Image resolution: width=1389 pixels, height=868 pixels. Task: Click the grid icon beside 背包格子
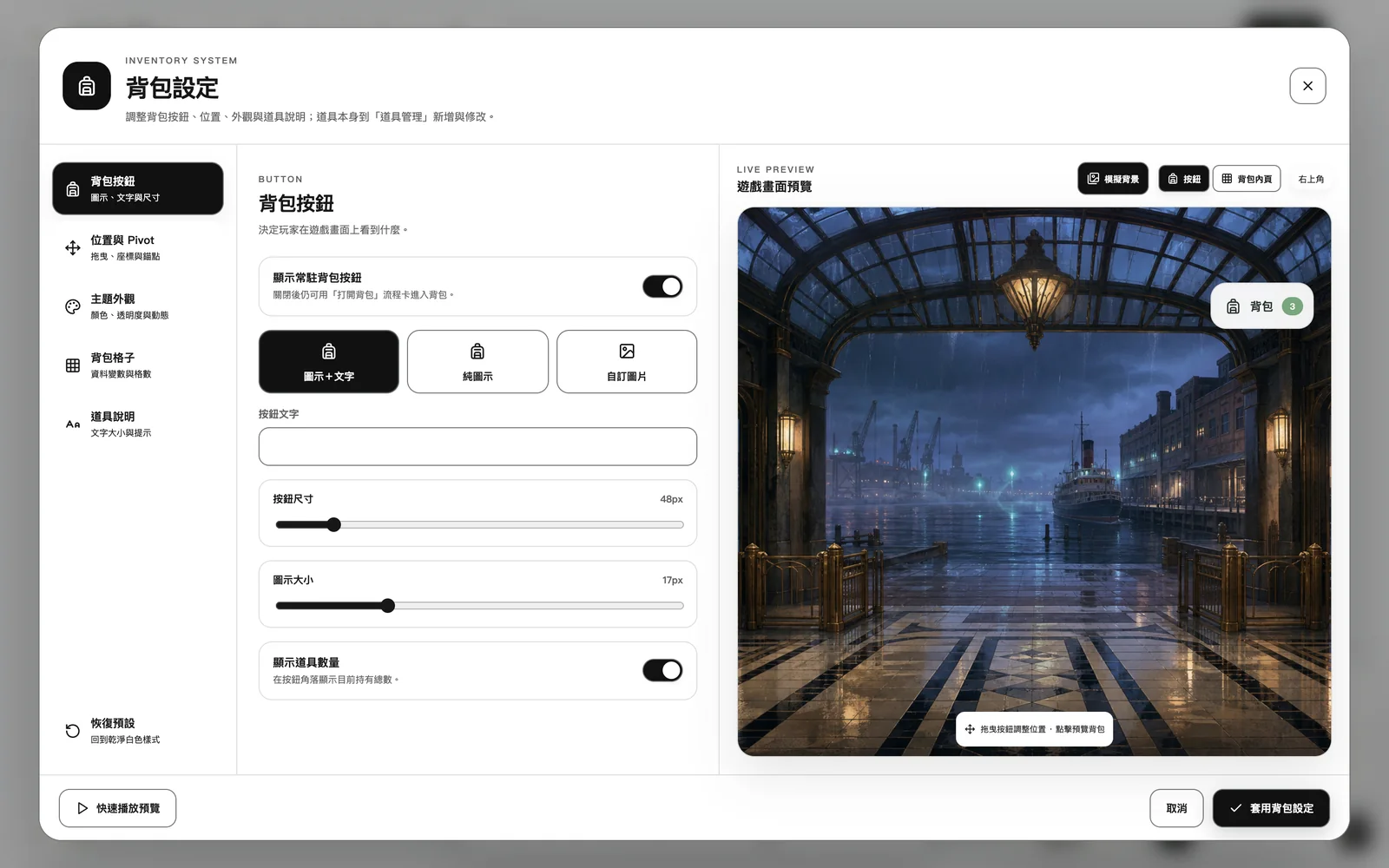coord(73,365)
